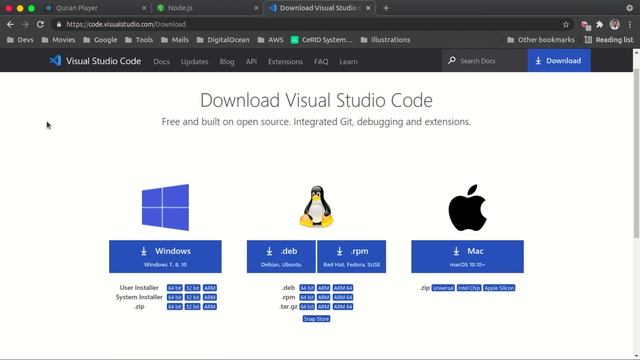Reload the page with the refresh icon
Viewport: 640px width, 360px height.
pyautogui.click(x=40, y=24)
